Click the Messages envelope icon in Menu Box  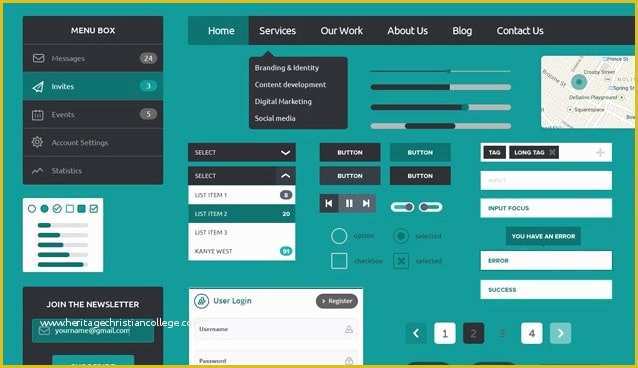[x=38, y=58]
